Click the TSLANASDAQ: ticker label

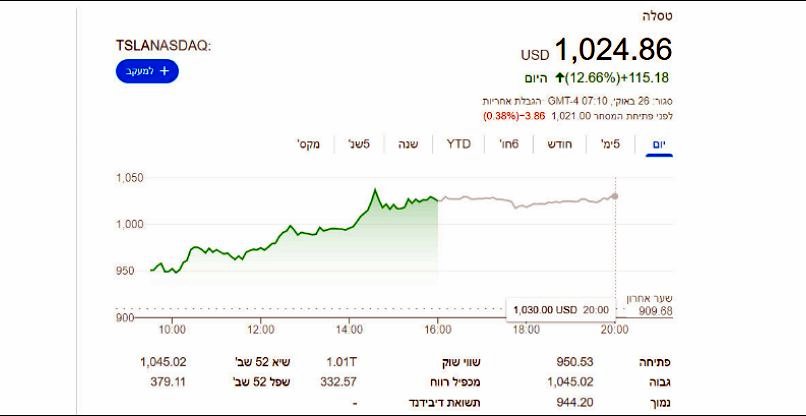click(164, 46)
